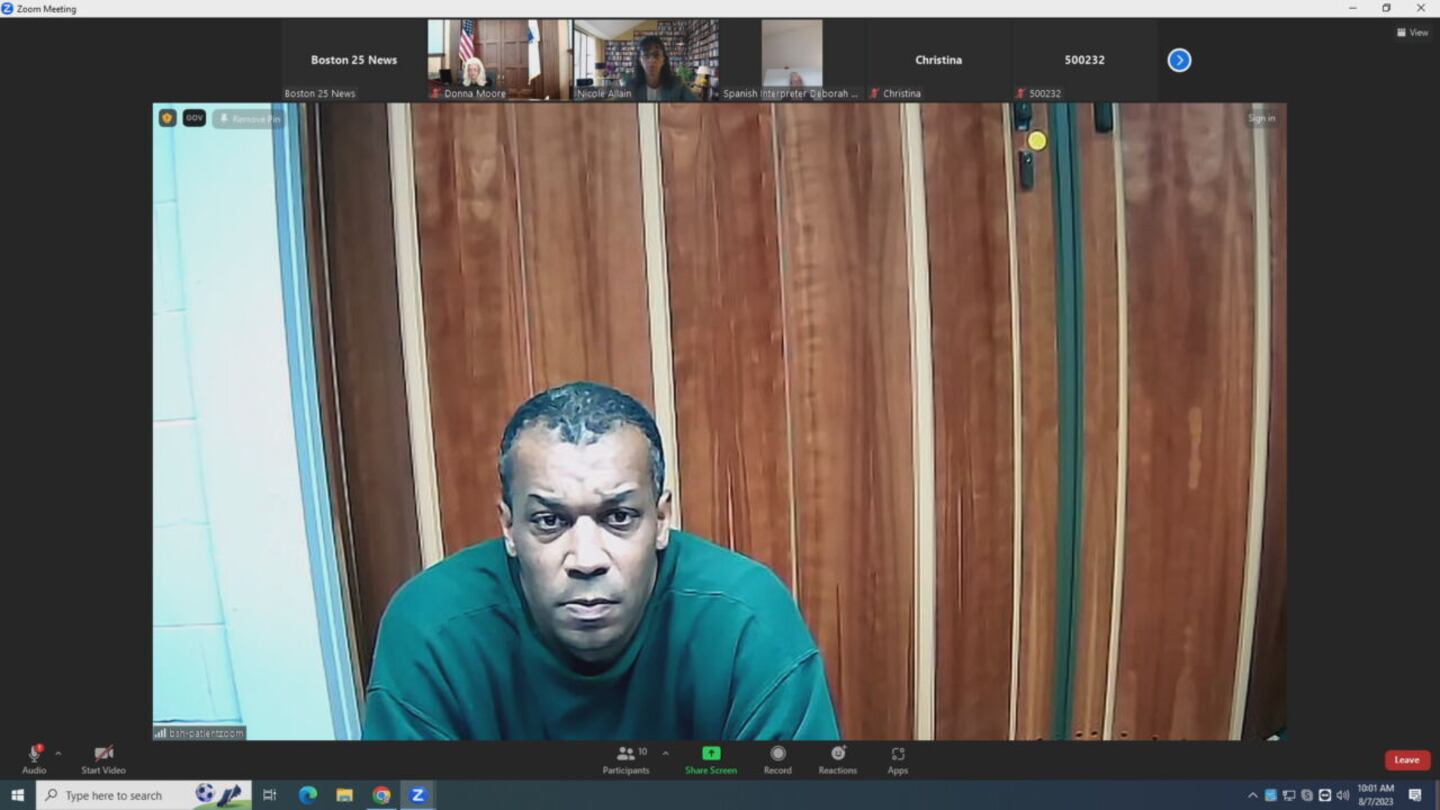Expand the caret next to Participants

[665, 754]
